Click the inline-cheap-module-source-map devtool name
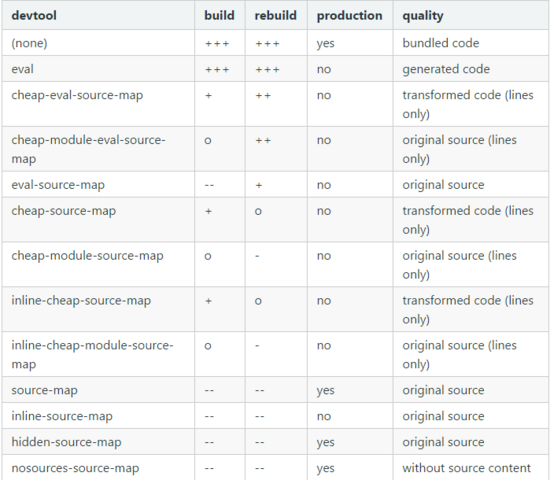 click(92, 354)
